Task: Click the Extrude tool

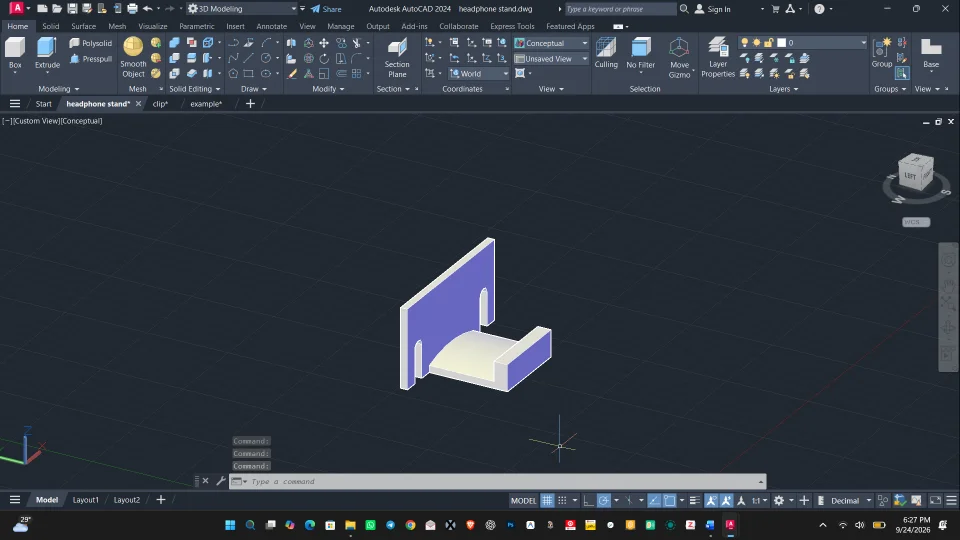Action: tap(47, 52)
